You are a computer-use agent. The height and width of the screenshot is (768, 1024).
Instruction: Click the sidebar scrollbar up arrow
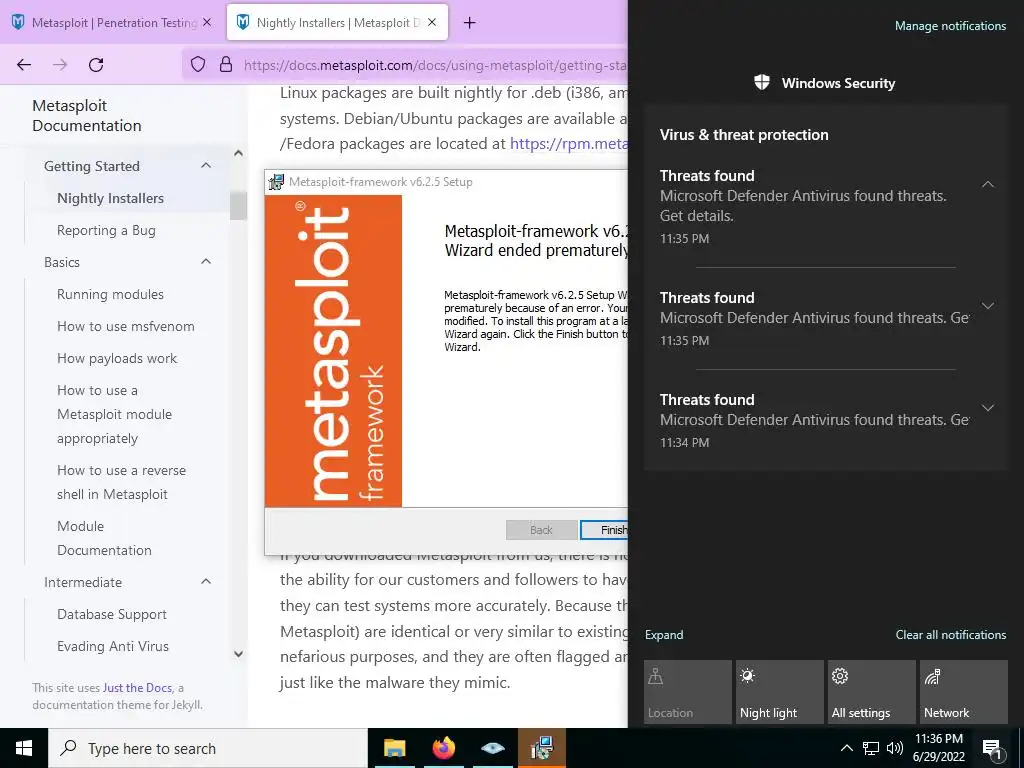point(238,153)
